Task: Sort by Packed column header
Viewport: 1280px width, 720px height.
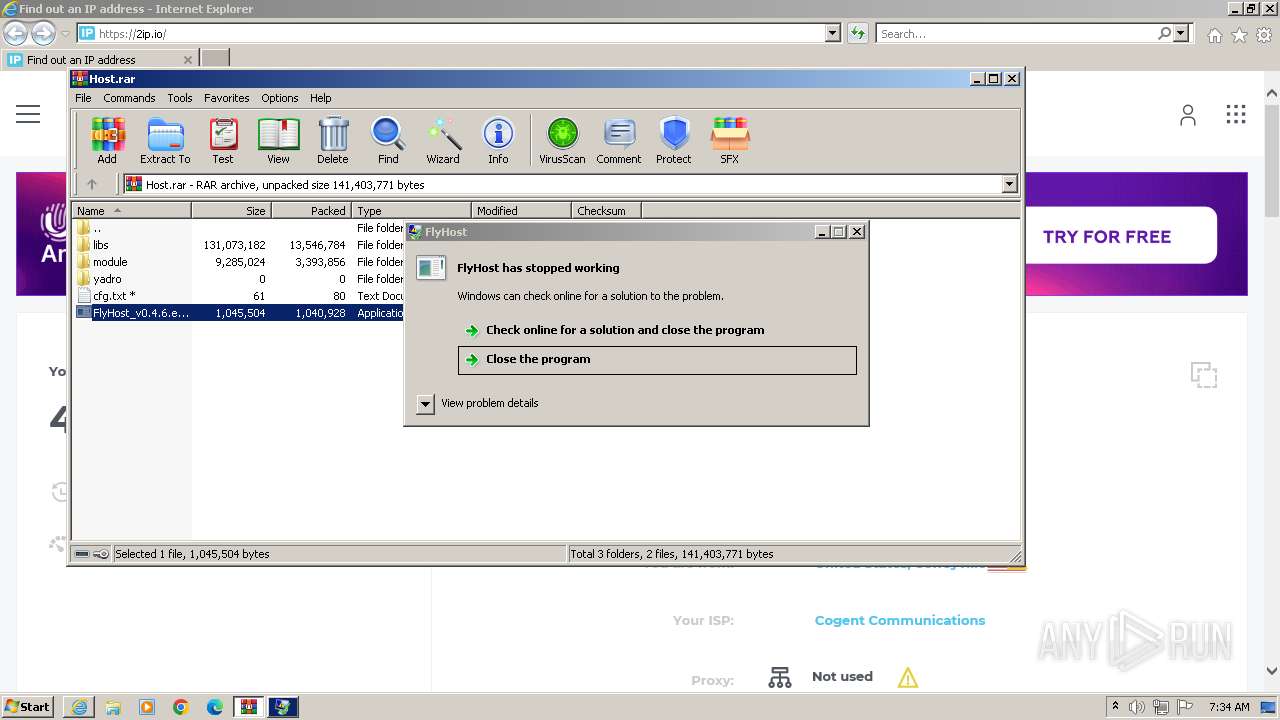Action: [x=311, y=211]
